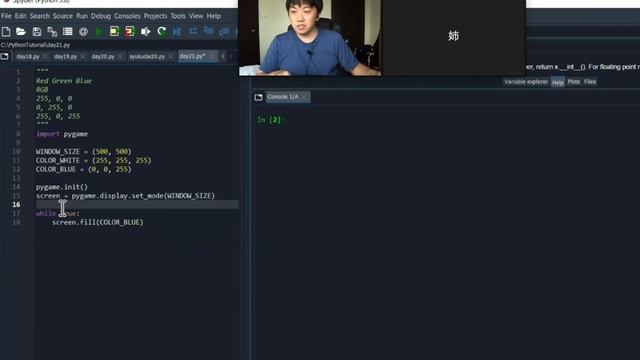The image size is (640, 360).
Task: Run cell and advance icon
Action: (130, 31)
